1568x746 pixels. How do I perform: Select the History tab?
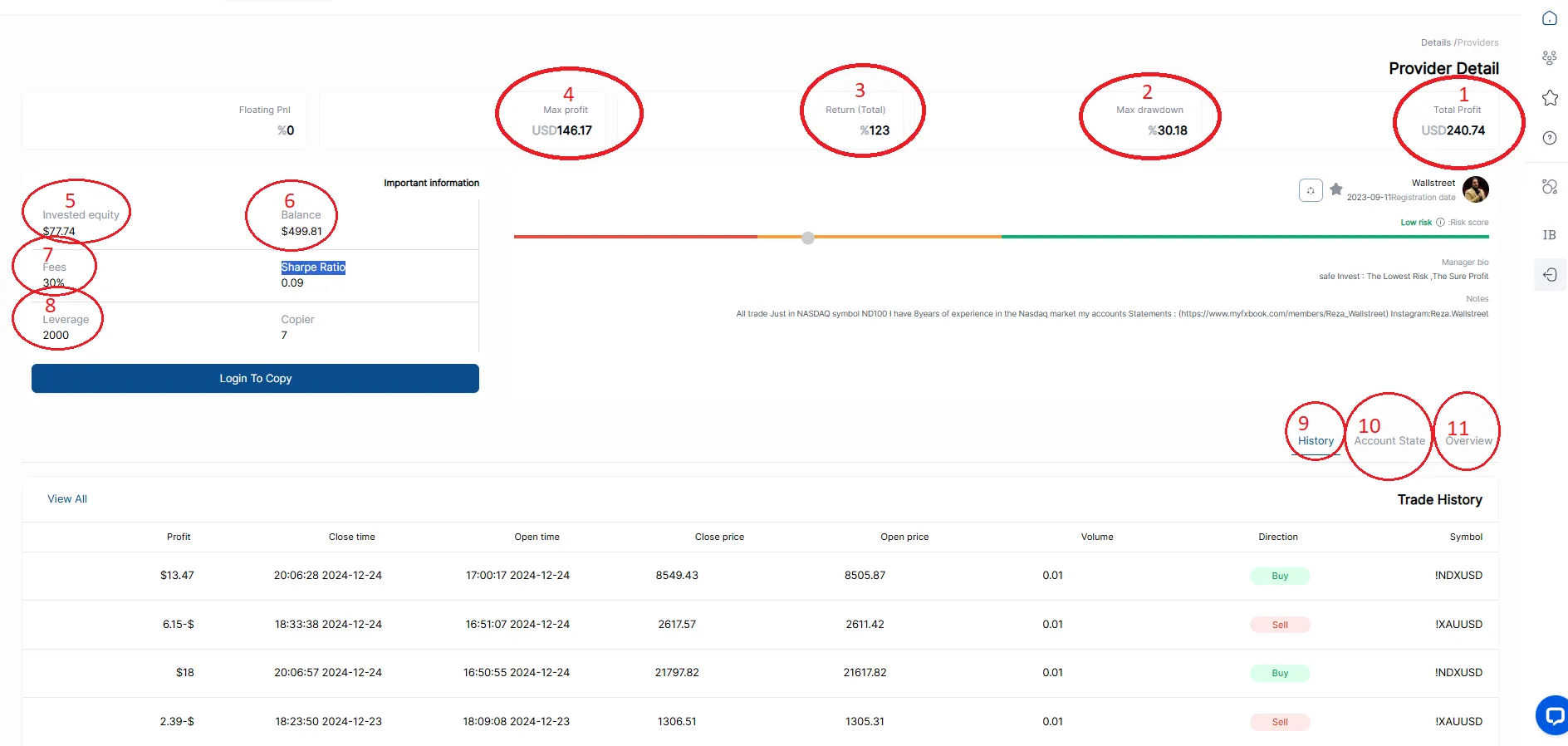(1316, 441)
